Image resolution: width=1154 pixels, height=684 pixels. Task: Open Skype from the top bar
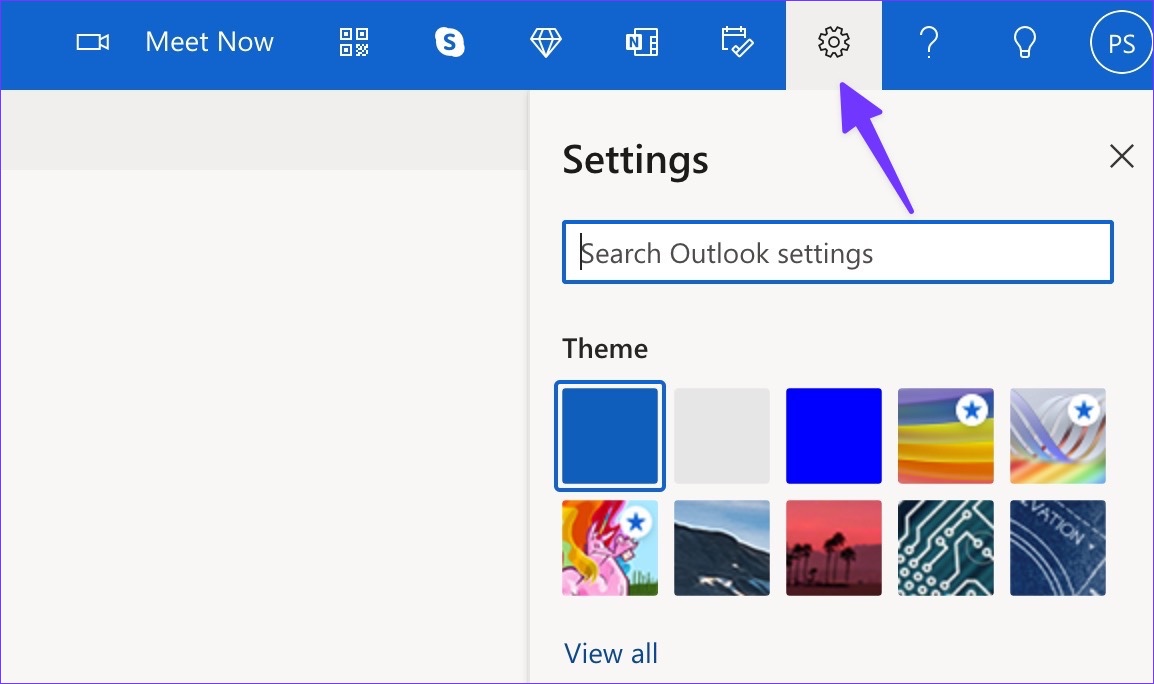[x=449, y=43]
